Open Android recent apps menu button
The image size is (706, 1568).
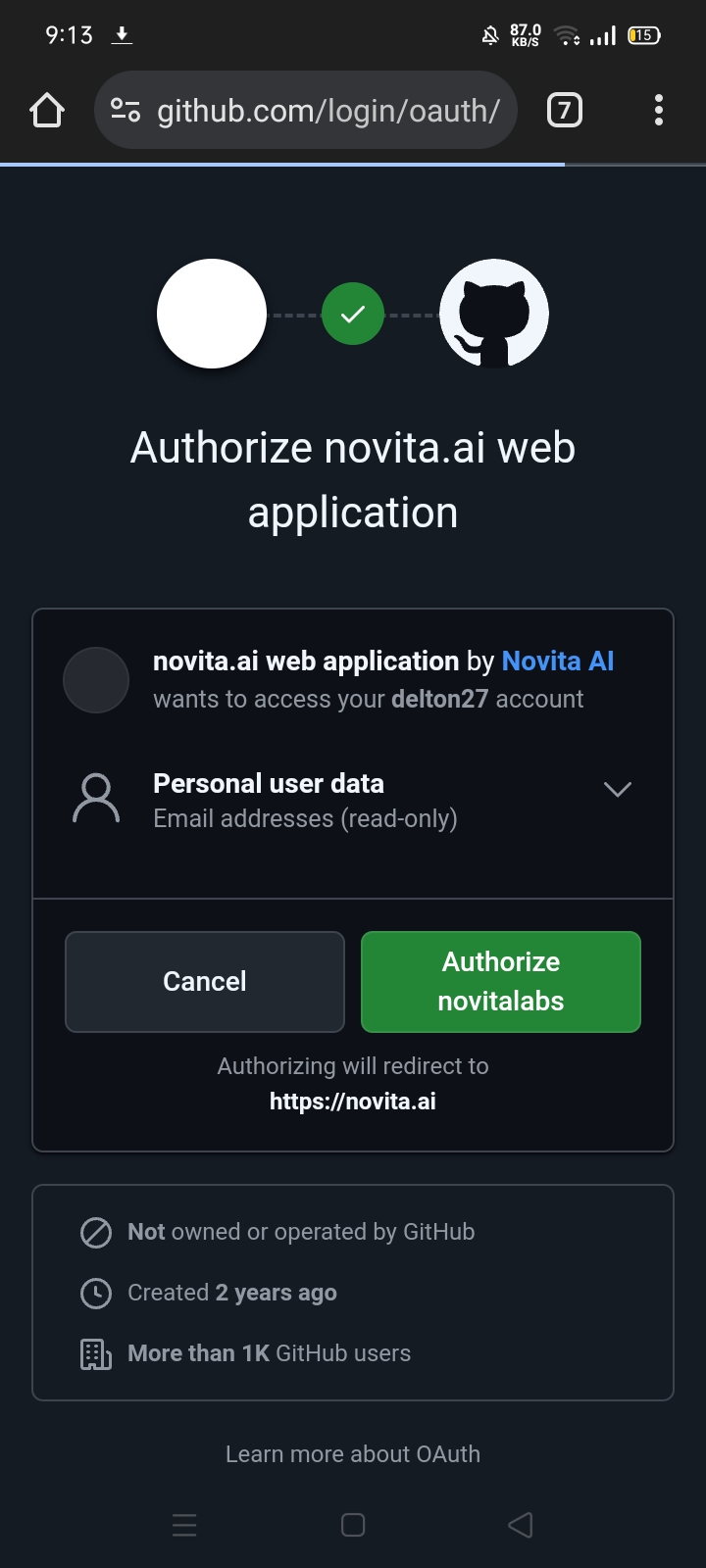point(184,1525)
